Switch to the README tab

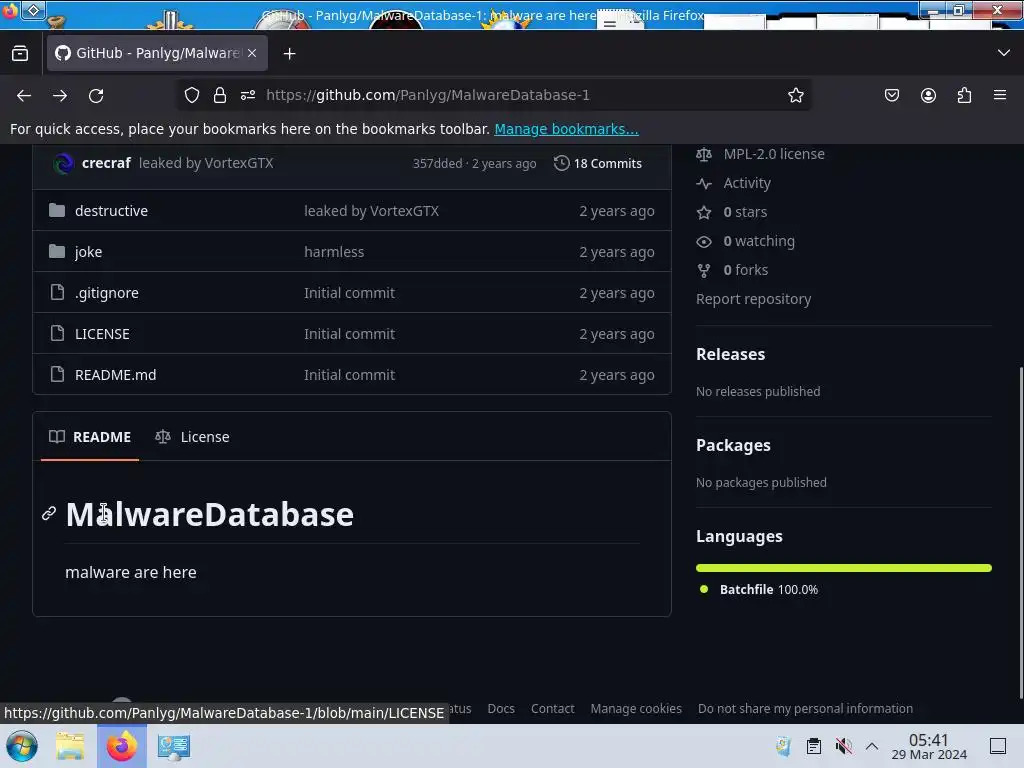click(90, 437)
